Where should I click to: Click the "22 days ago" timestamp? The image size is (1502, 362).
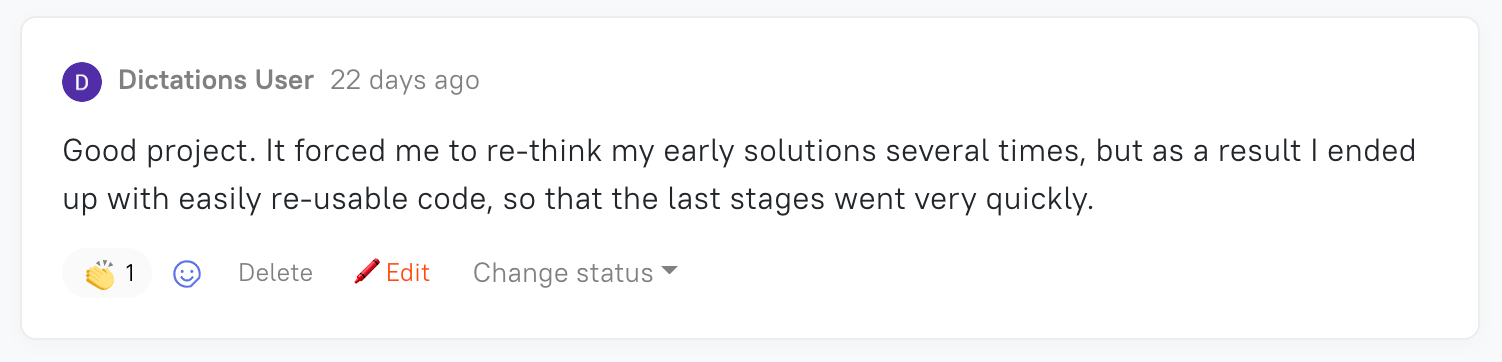coord(405,80)
